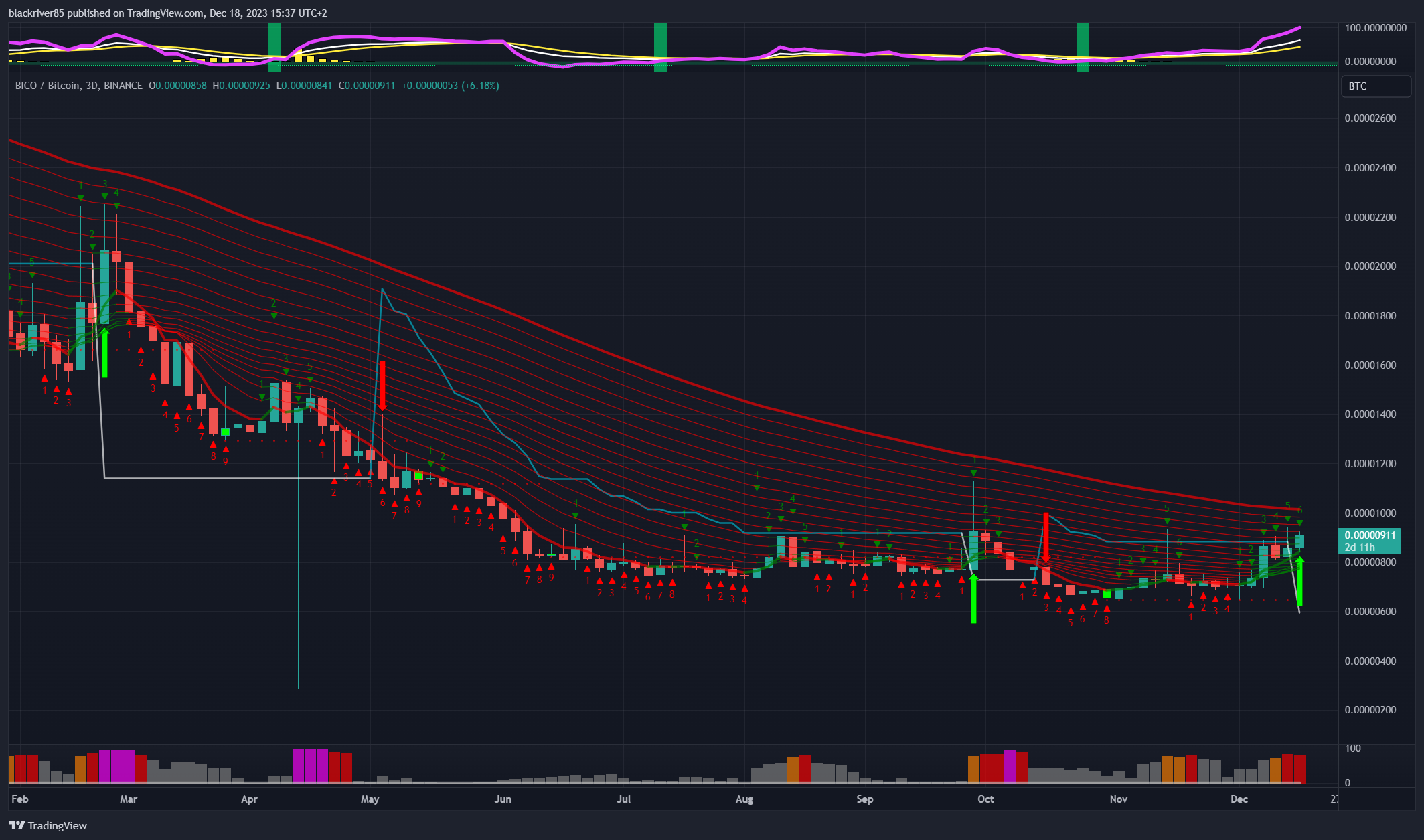Click the red down arrow signal in mid-October
This screenshot has height=840, width=1424.
click(x=1046, y=537)
